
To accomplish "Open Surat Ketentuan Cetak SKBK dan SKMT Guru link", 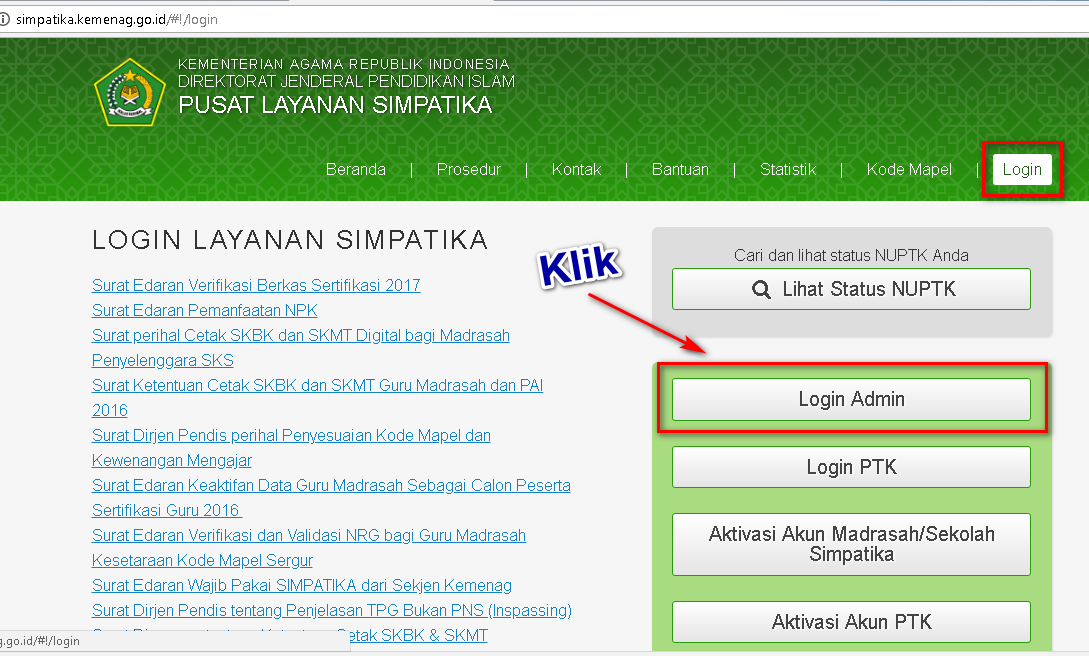I will coord(317,398).
